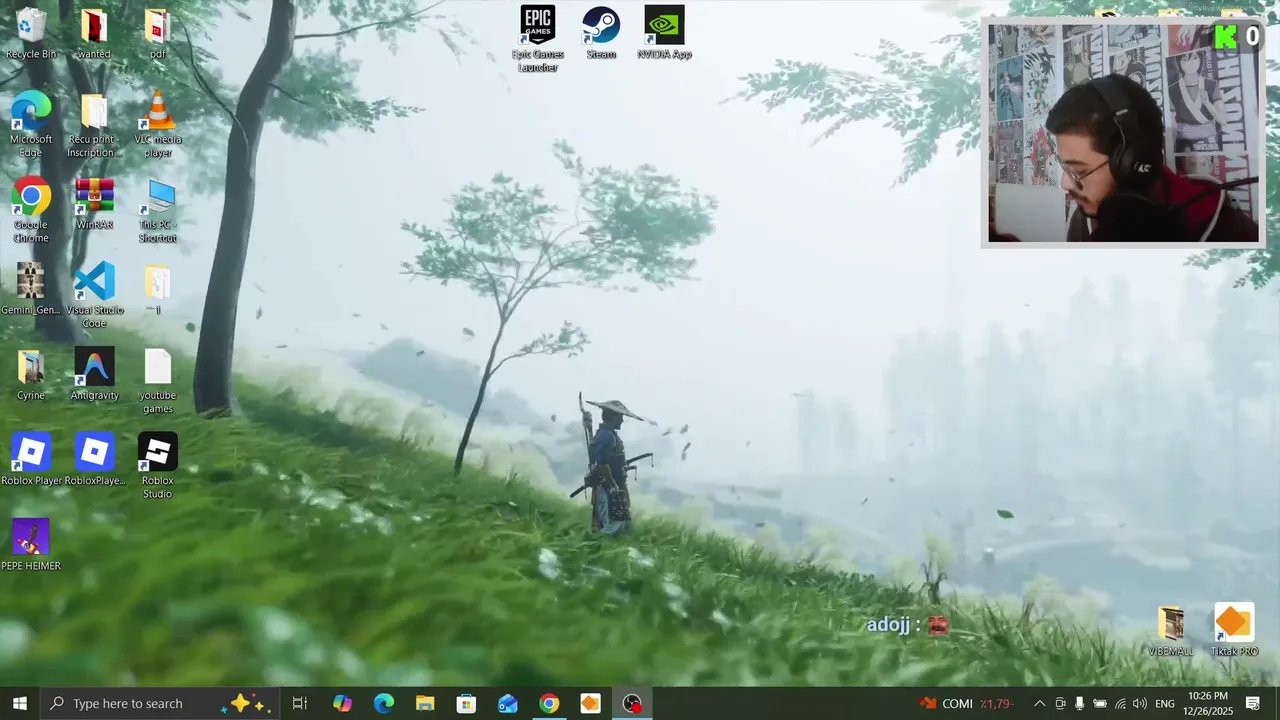The height and width of the screenshot is (720, 1280).
Task: Open the Wi-Fi network flyout
Action: point(1120,703)
